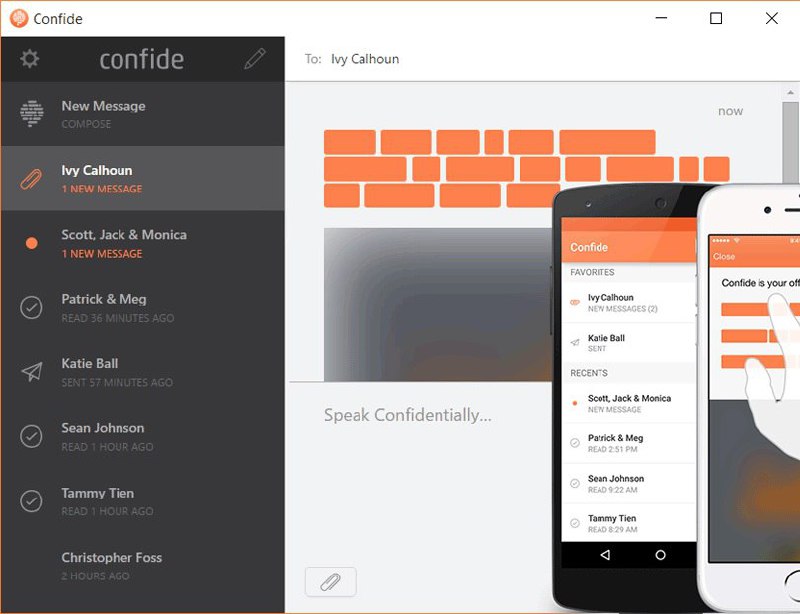Click the read checkmark next to Sean Johnson
The image size is (800, 614).
(31, 436)
